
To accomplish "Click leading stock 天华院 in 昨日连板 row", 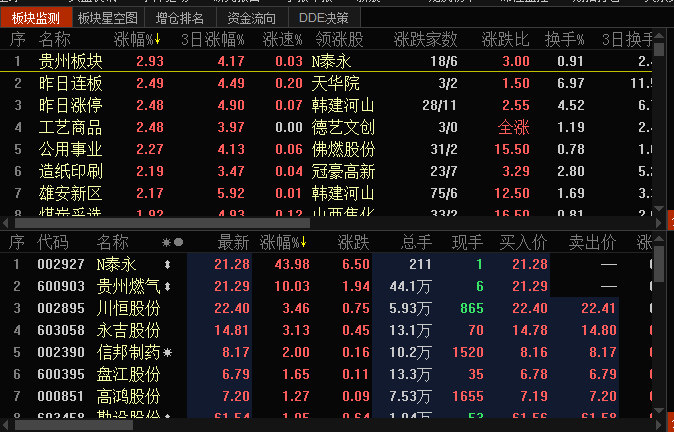I will click(x=335, y=83).
